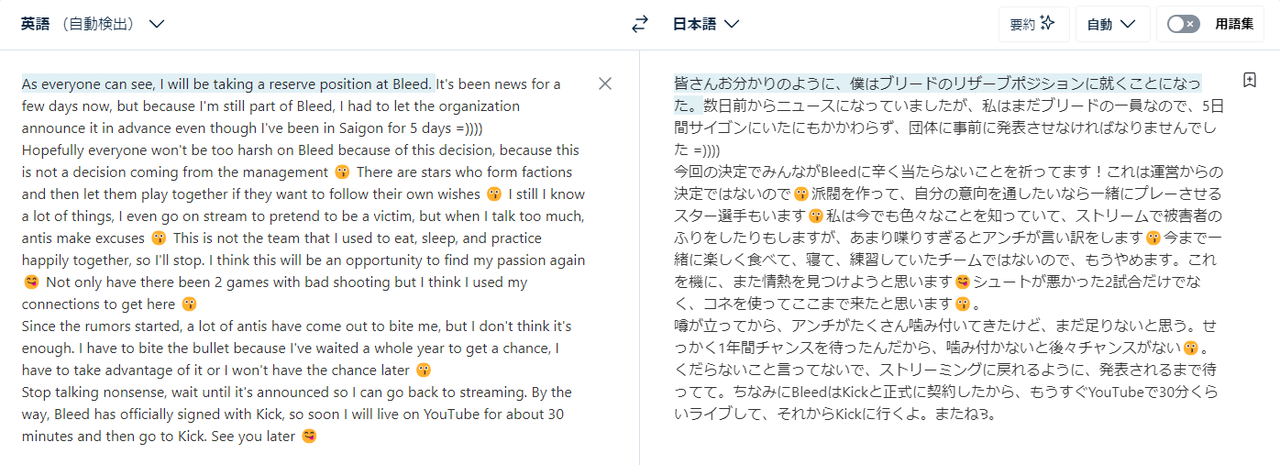
Task: Toggle the 用語集 glossary switch
Action: point(1183,24)
